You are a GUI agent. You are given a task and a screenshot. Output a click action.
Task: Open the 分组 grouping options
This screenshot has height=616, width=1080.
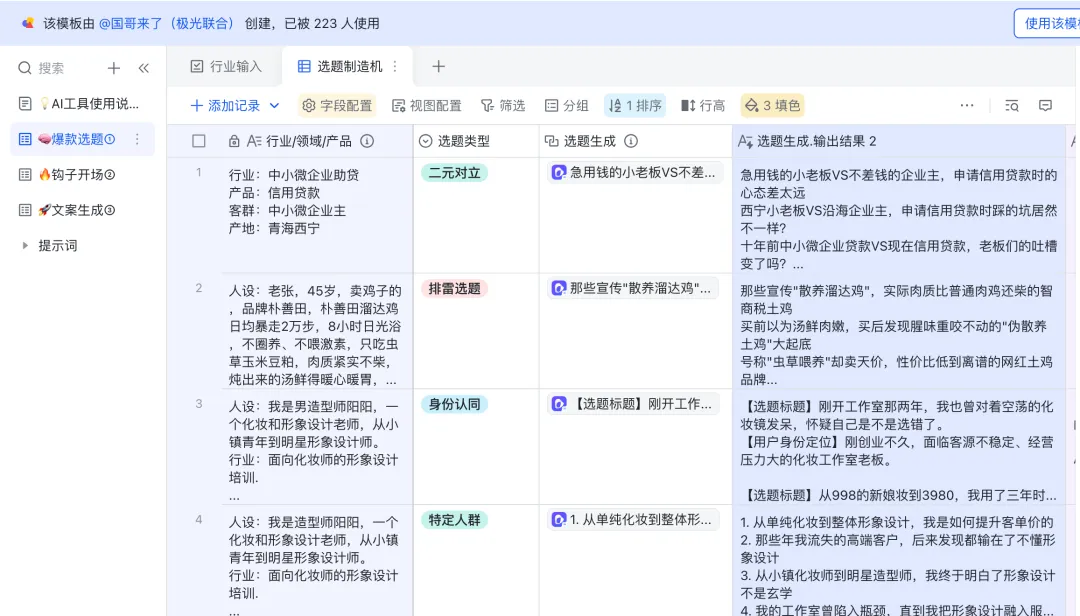pyautogui.click(x=567, y=105)
